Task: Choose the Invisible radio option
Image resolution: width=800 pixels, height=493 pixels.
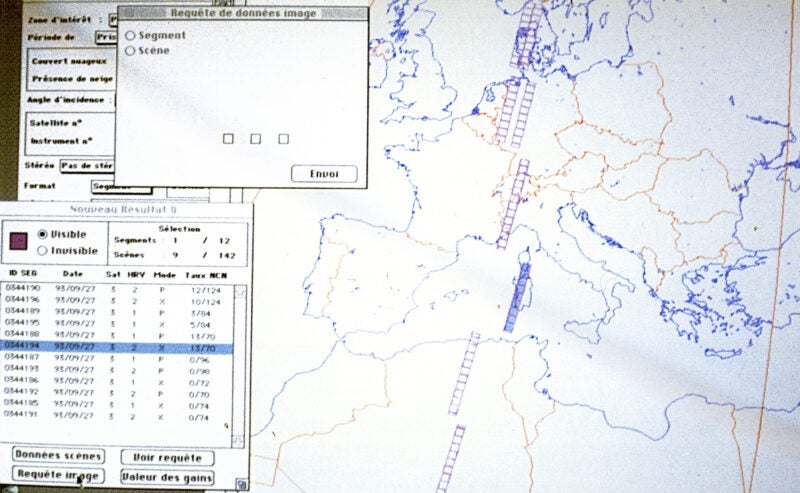Action: [42, 251]
